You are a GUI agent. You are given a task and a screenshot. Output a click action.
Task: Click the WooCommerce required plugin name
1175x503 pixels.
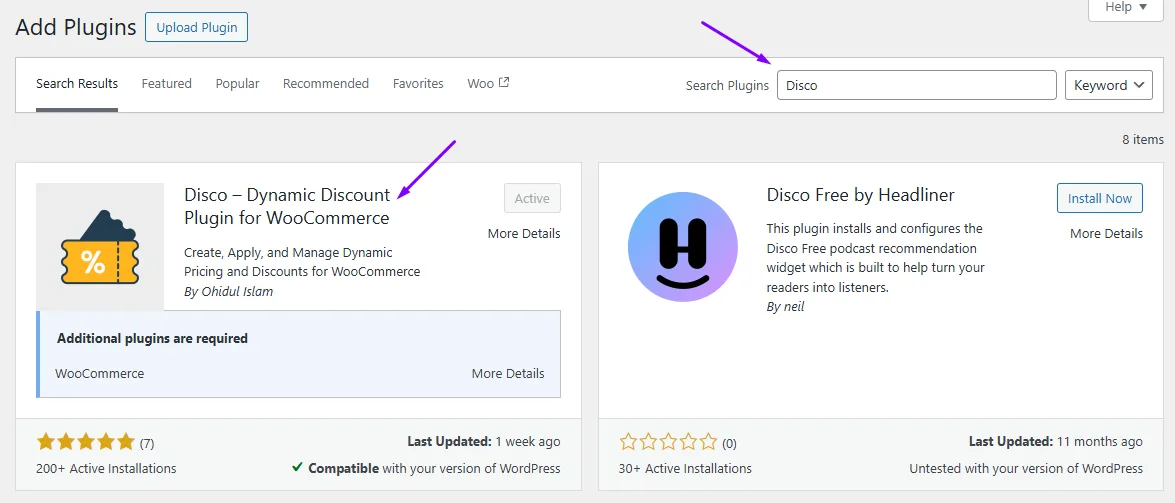[100, 373]
